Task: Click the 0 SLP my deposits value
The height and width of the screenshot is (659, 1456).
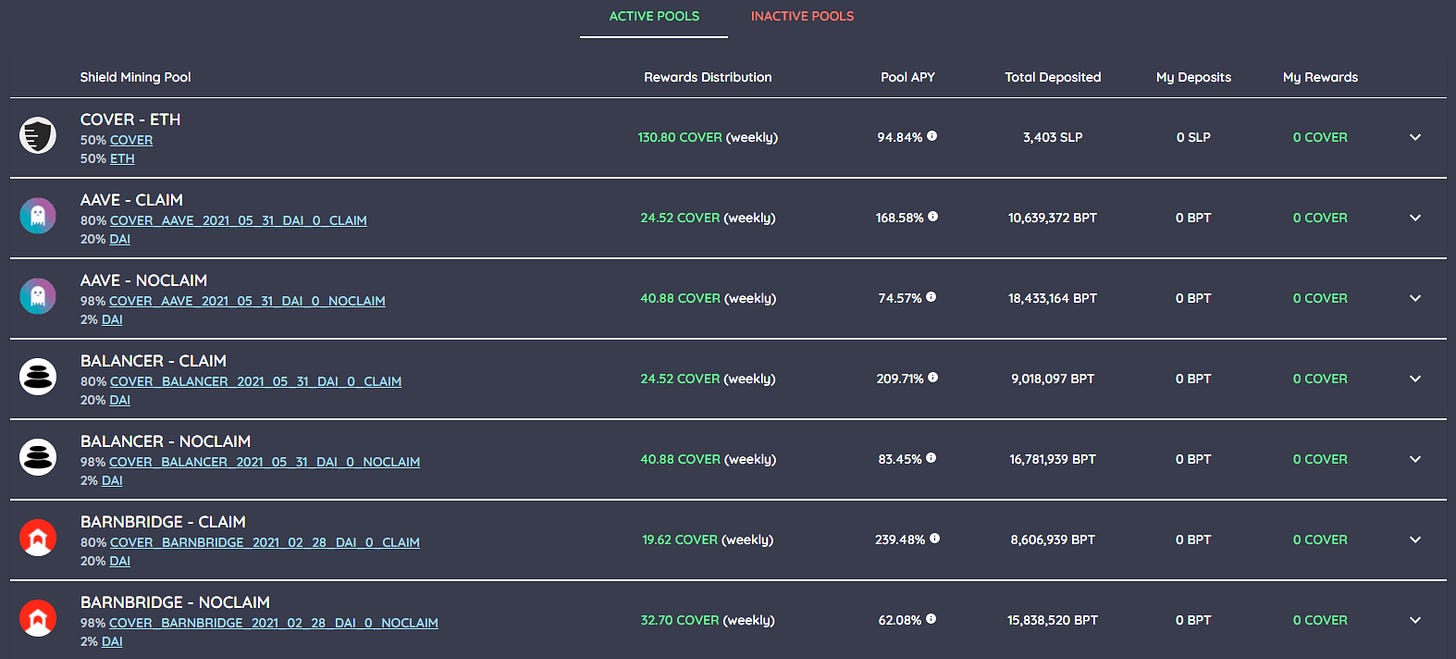Action: point(1194,137)
